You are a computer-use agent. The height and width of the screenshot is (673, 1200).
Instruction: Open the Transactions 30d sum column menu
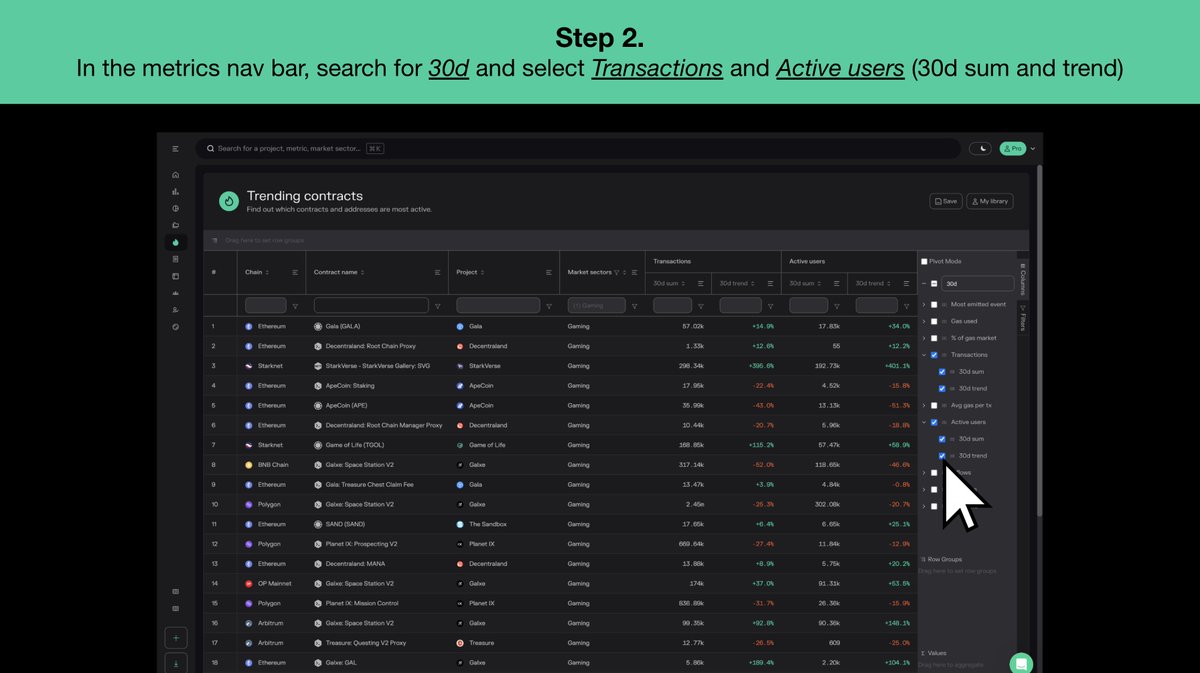coord(701,284)
